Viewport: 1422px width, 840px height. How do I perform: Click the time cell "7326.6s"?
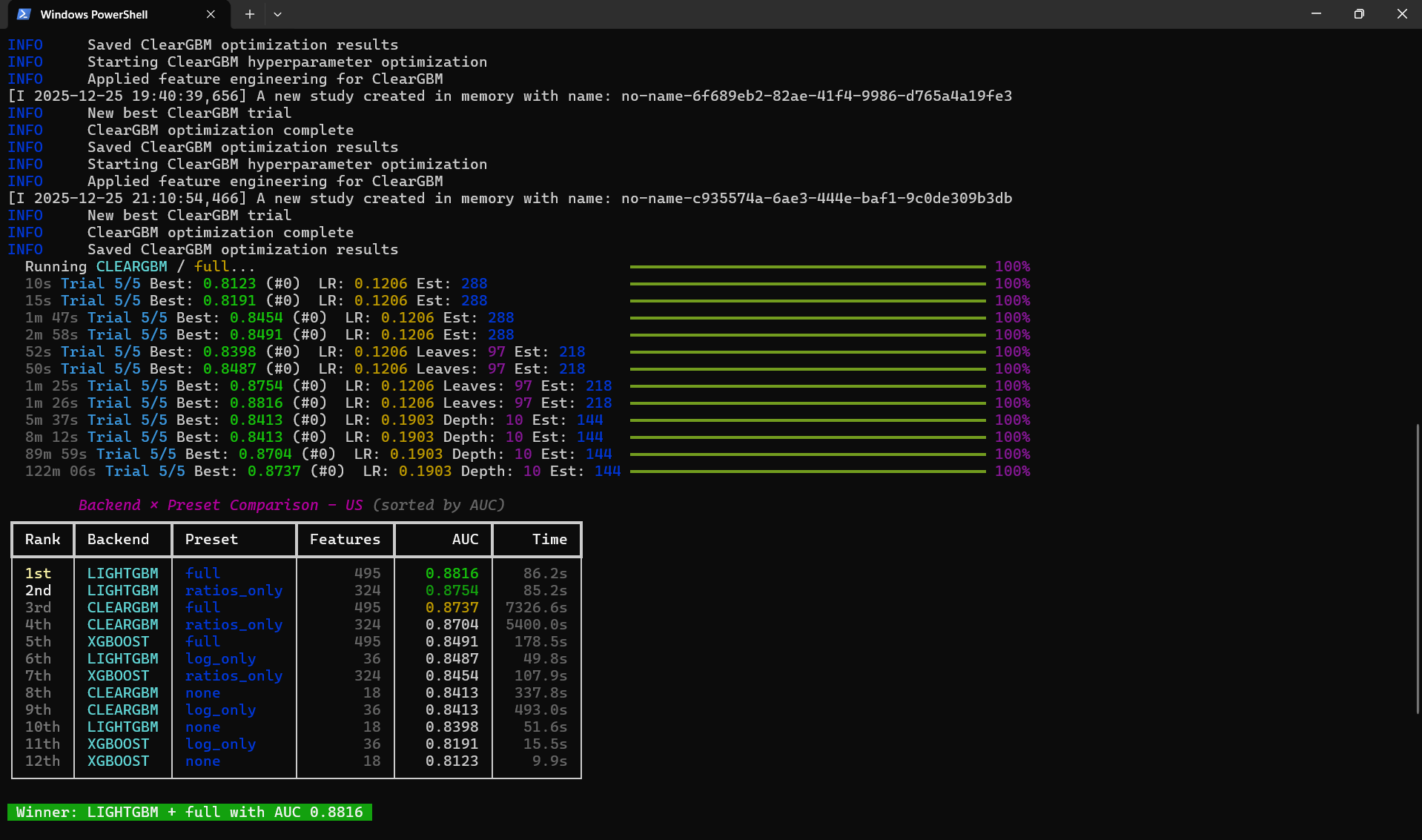pos(536,608)
